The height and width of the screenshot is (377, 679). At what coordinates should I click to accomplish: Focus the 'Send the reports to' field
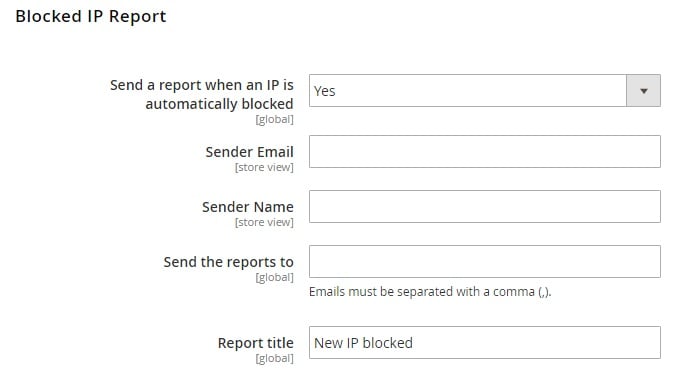pyautogui.click(x=485, y=261)
